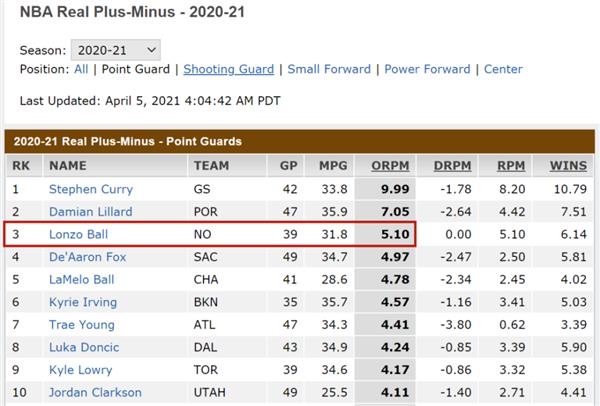
Task: Open Trae Young player page
Action: [x=82, y=324]
